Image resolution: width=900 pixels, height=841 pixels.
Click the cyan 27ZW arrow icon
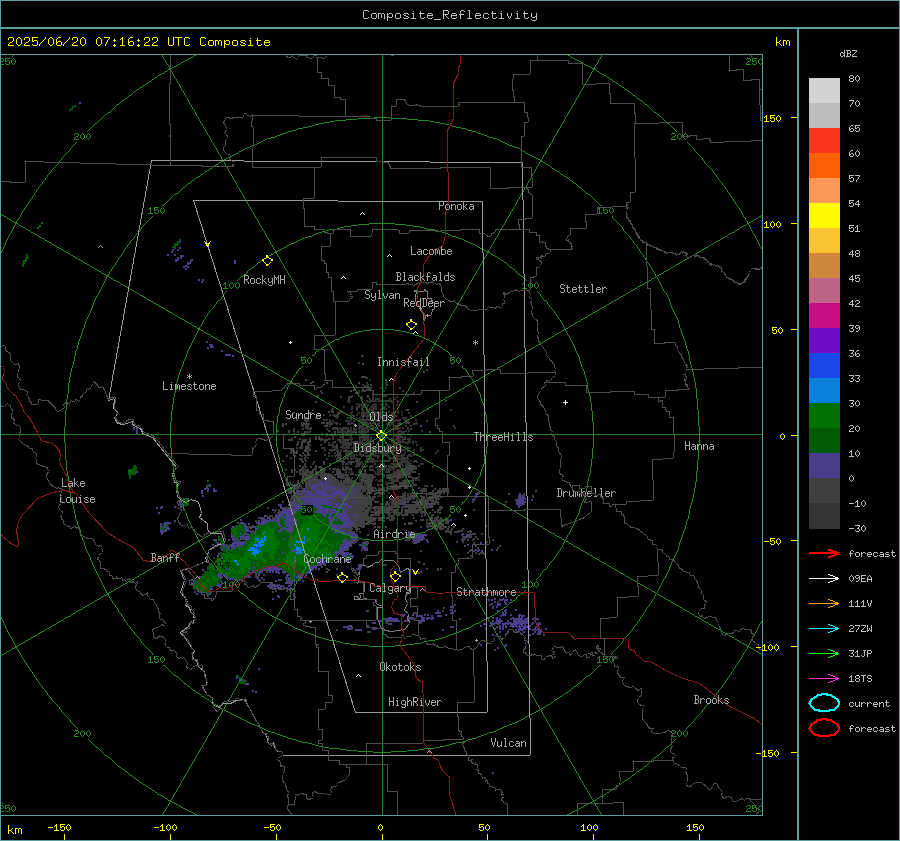(x=824, y=629)
